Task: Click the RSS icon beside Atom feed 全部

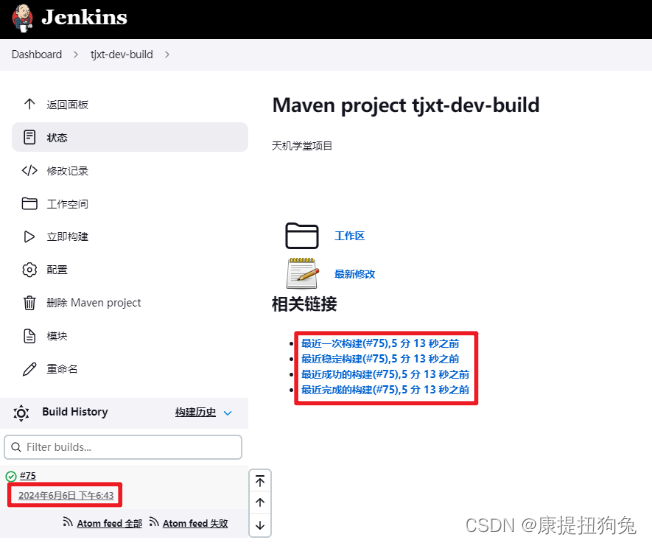Action: click(x=68, y=522)
